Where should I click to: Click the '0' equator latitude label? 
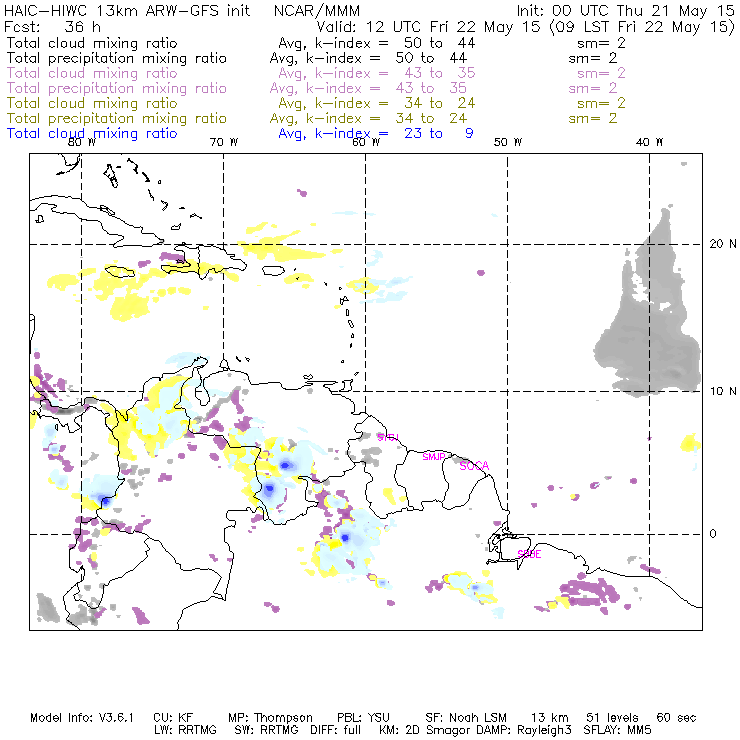[713, 534]
